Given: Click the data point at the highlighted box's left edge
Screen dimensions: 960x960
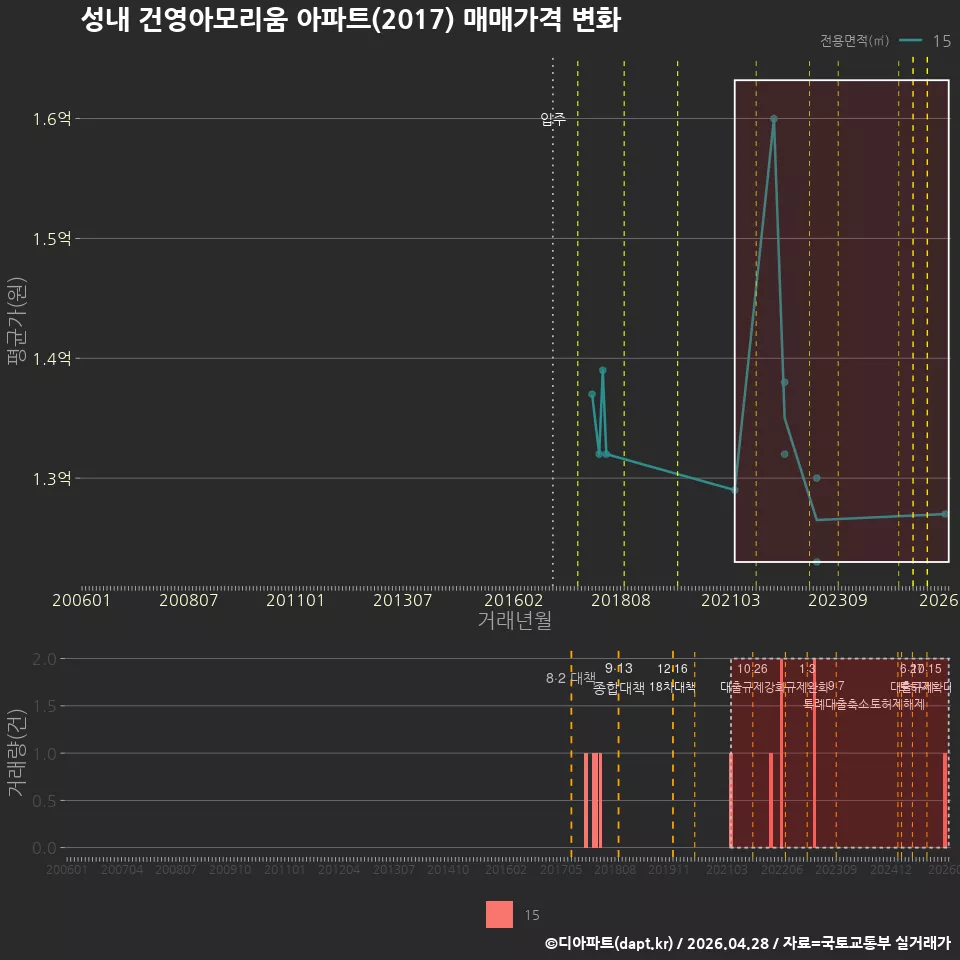Looking at the screenshot, I should [x=735, y=490].
